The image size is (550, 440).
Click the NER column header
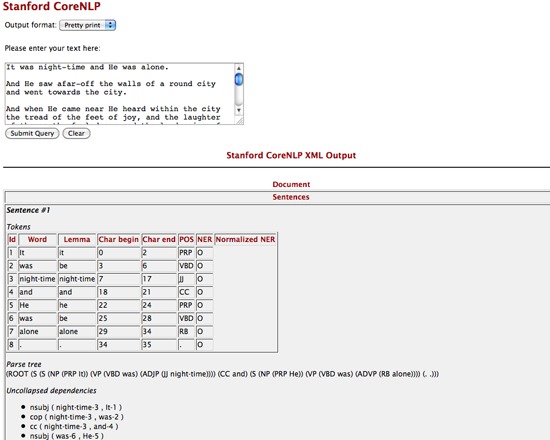click(x=204, y=240)
